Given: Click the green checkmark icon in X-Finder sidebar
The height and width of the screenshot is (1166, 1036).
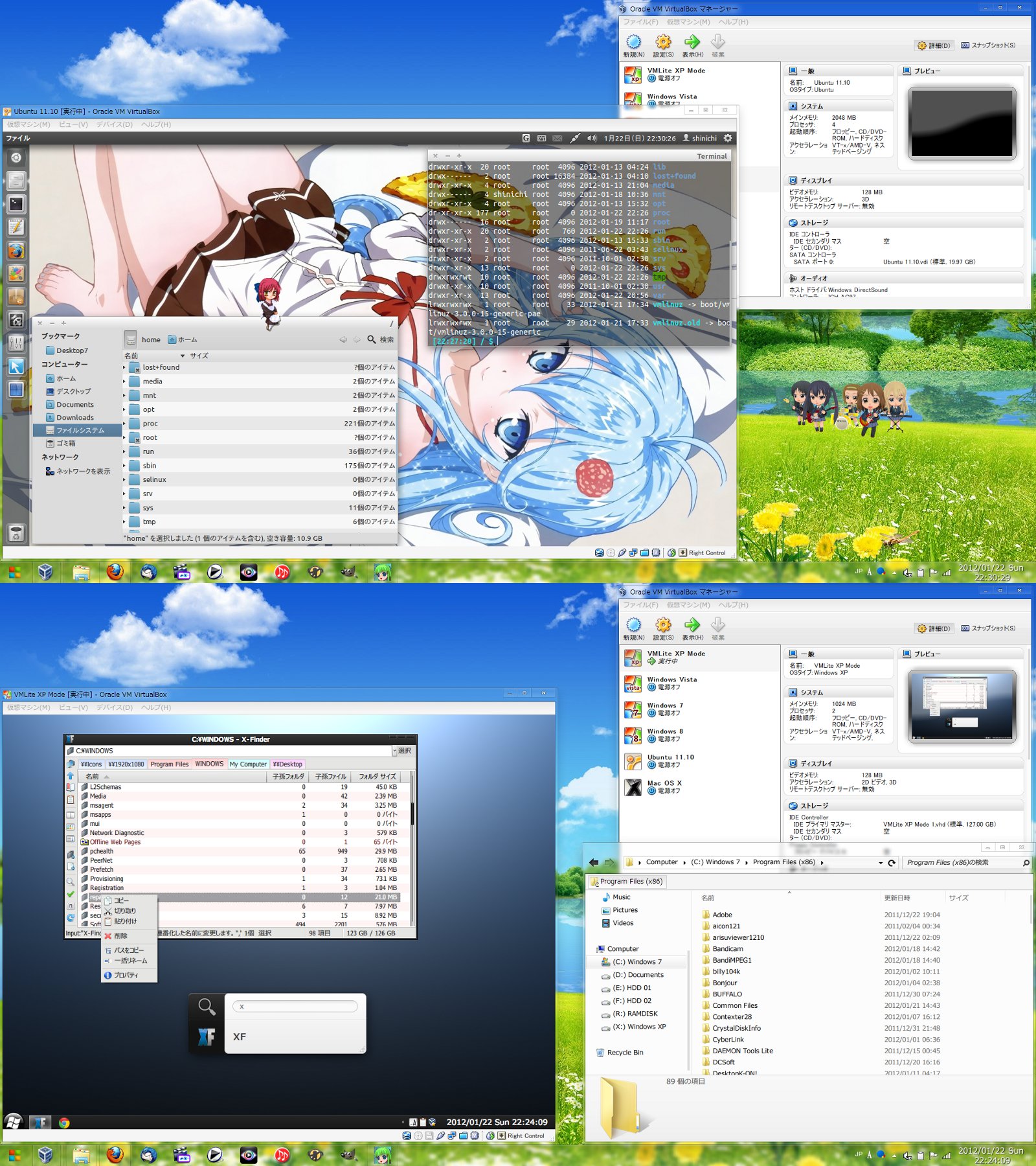Looking at the screenshot, I should (71, 894).
